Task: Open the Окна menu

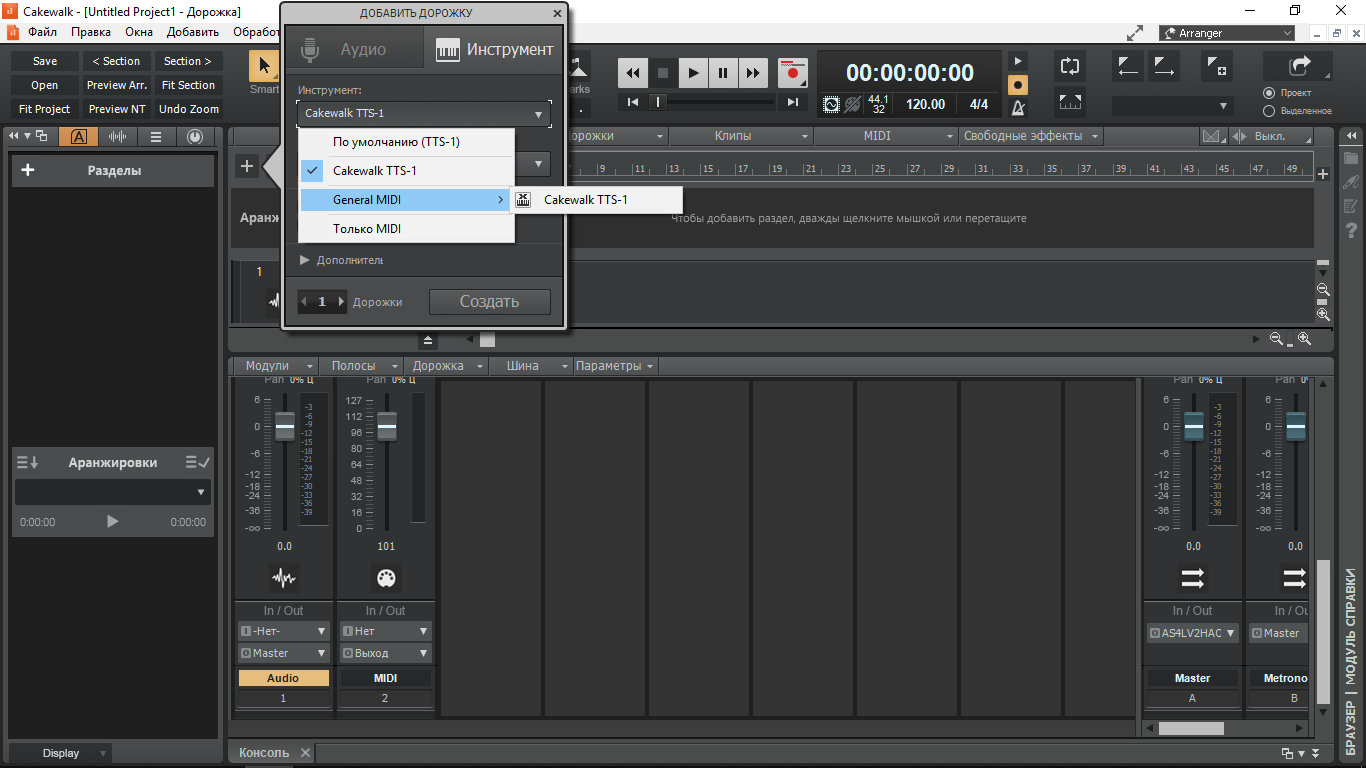Action: point(139,32)
